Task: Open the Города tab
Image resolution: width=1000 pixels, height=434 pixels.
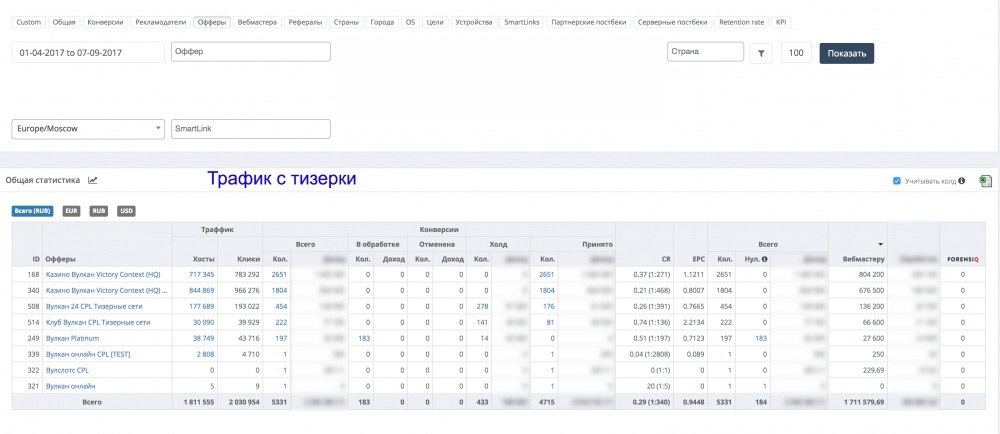Action: pyautogui.click(x=382, y=22)
